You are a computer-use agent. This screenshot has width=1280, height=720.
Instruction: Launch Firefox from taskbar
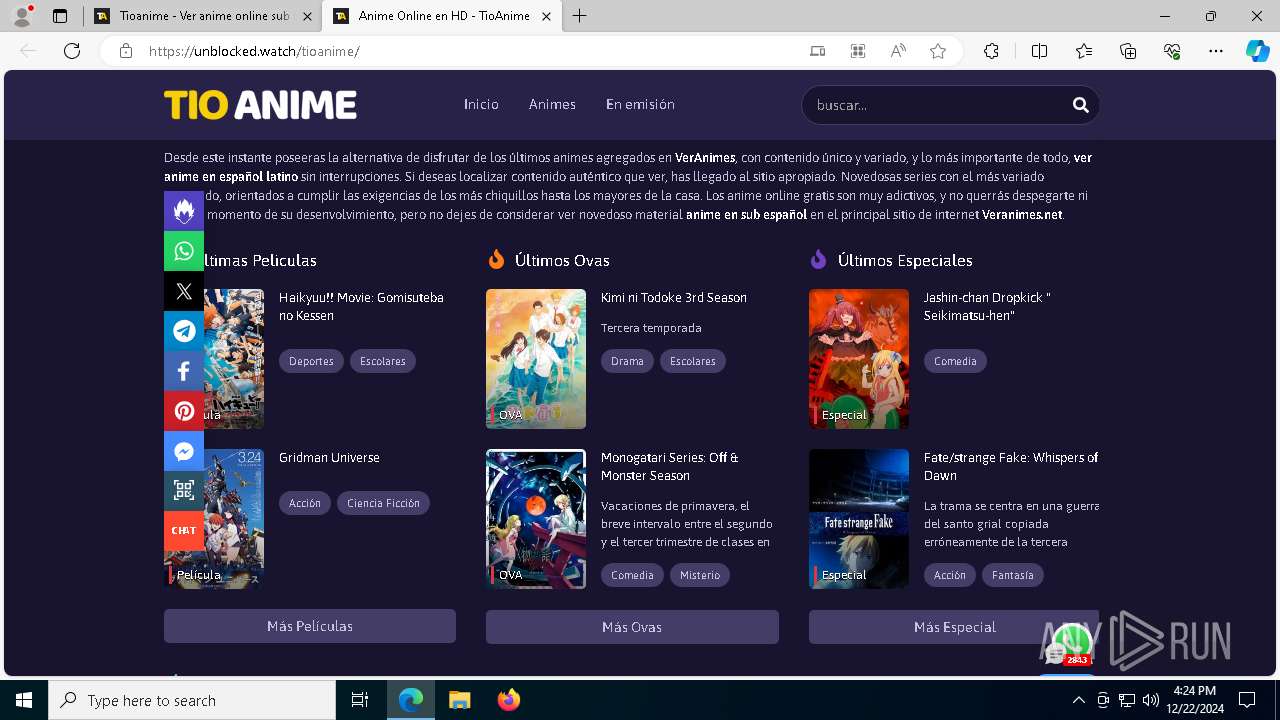click(x=509, y=700)
